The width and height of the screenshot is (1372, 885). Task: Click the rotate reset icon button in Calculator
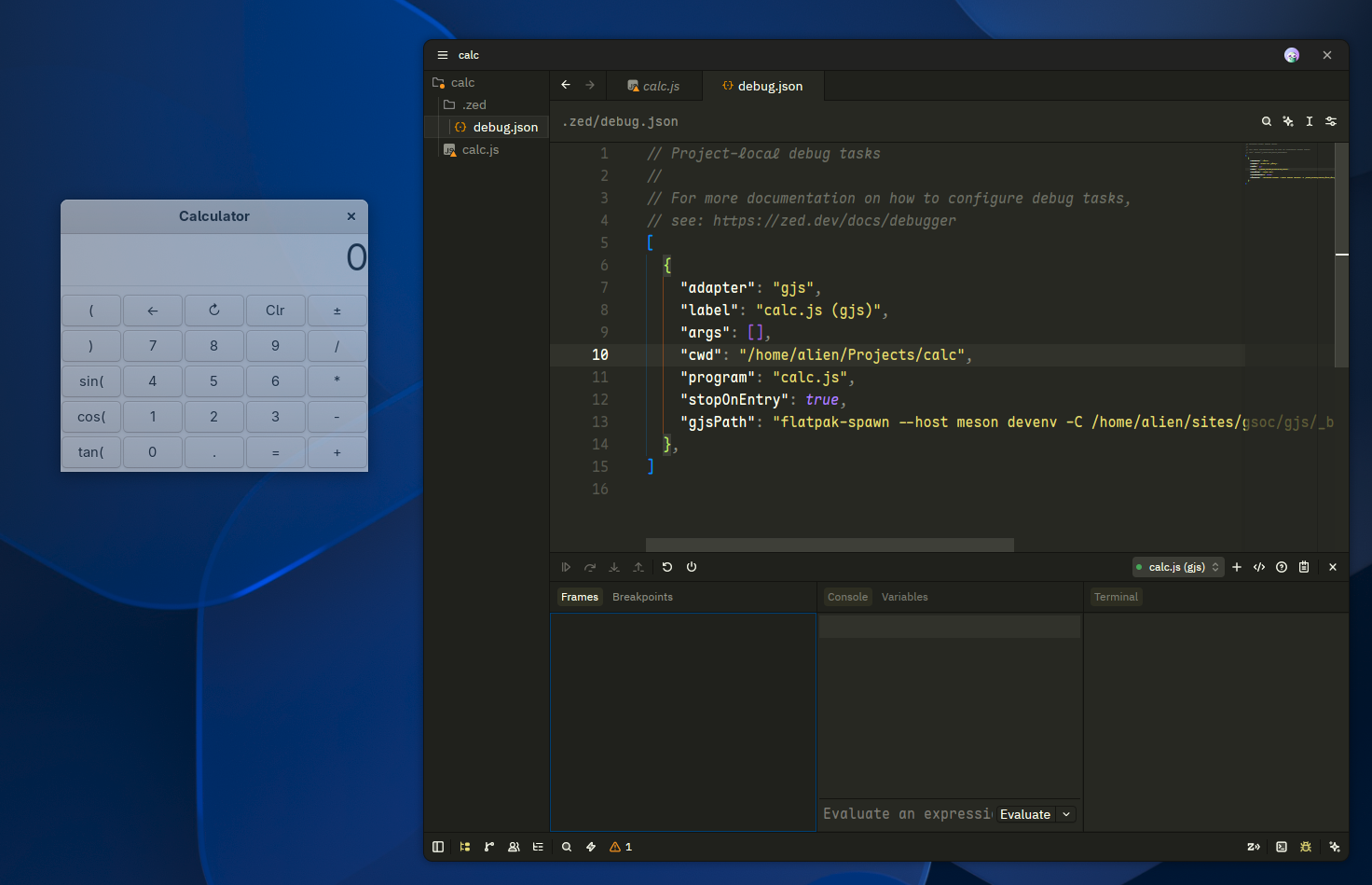214,311
